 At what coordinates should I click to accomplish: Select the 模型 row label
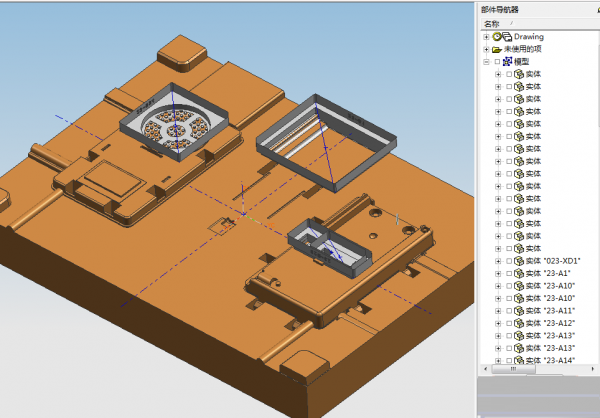(x=522, y=62)
